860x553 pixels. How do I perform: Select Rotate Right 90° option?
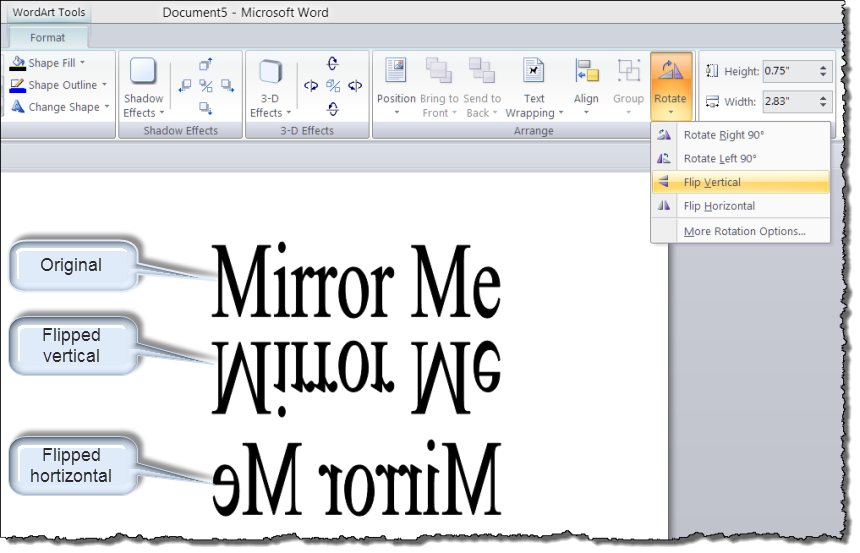740,135
